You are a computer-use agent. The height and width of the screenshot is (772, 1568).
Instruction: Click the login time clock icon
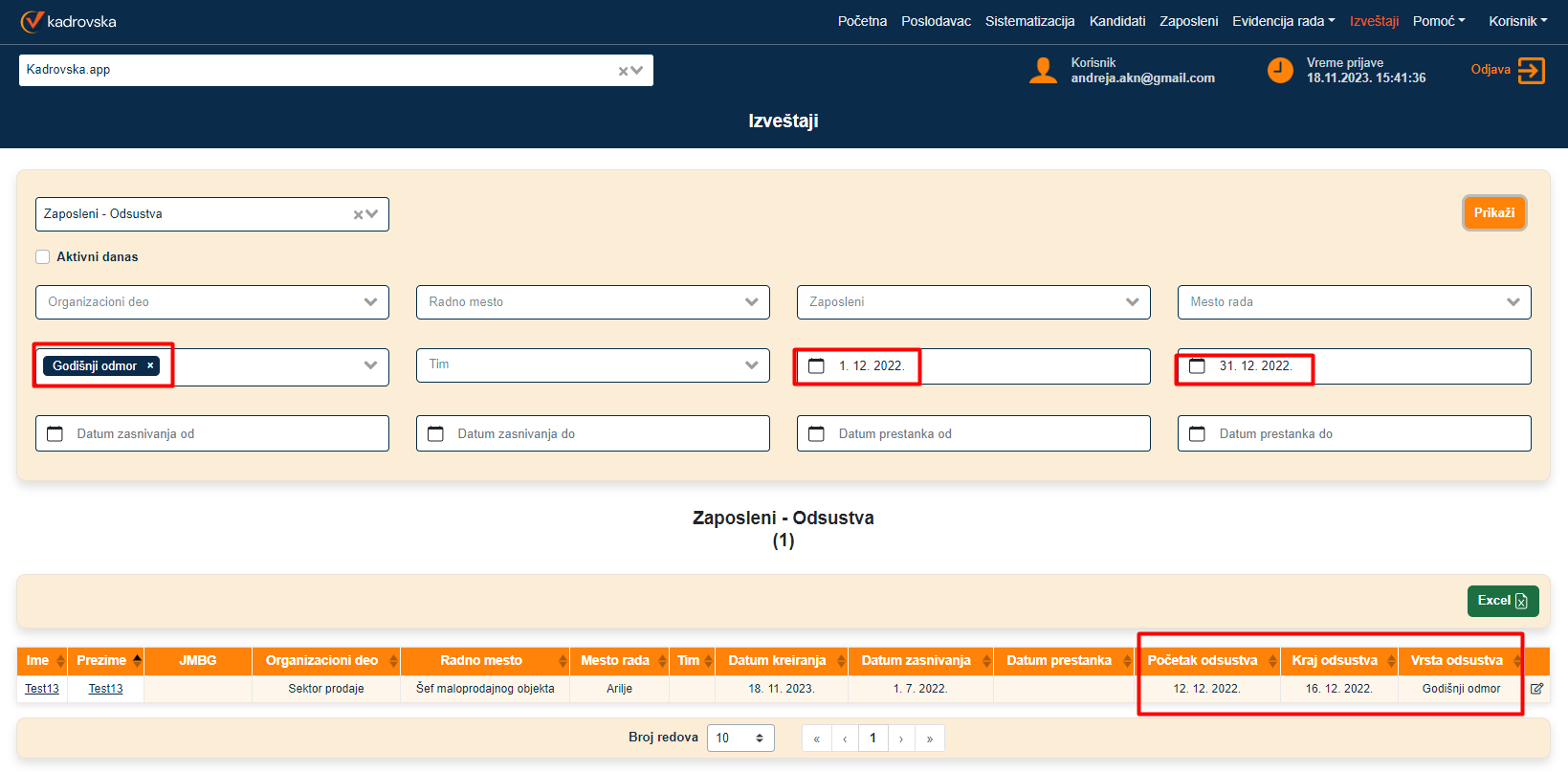[x=1279, y=71]
